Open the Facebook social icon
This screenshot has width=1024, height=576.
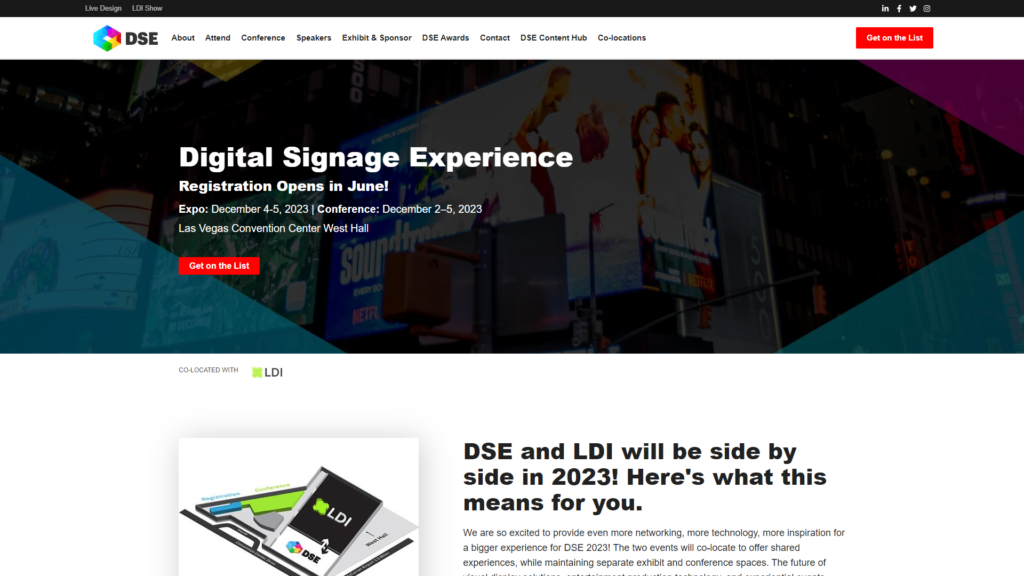(x=899, y=8)
